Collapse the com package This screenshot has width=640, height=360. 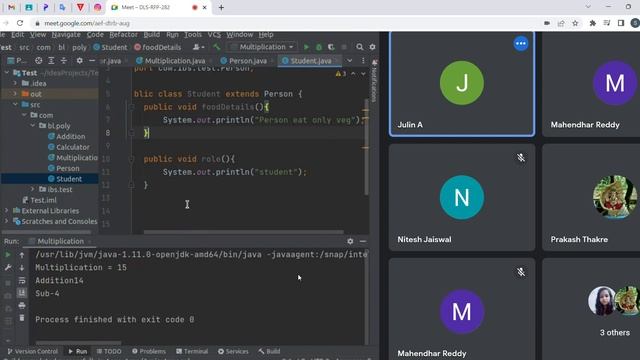click(24, 115)
